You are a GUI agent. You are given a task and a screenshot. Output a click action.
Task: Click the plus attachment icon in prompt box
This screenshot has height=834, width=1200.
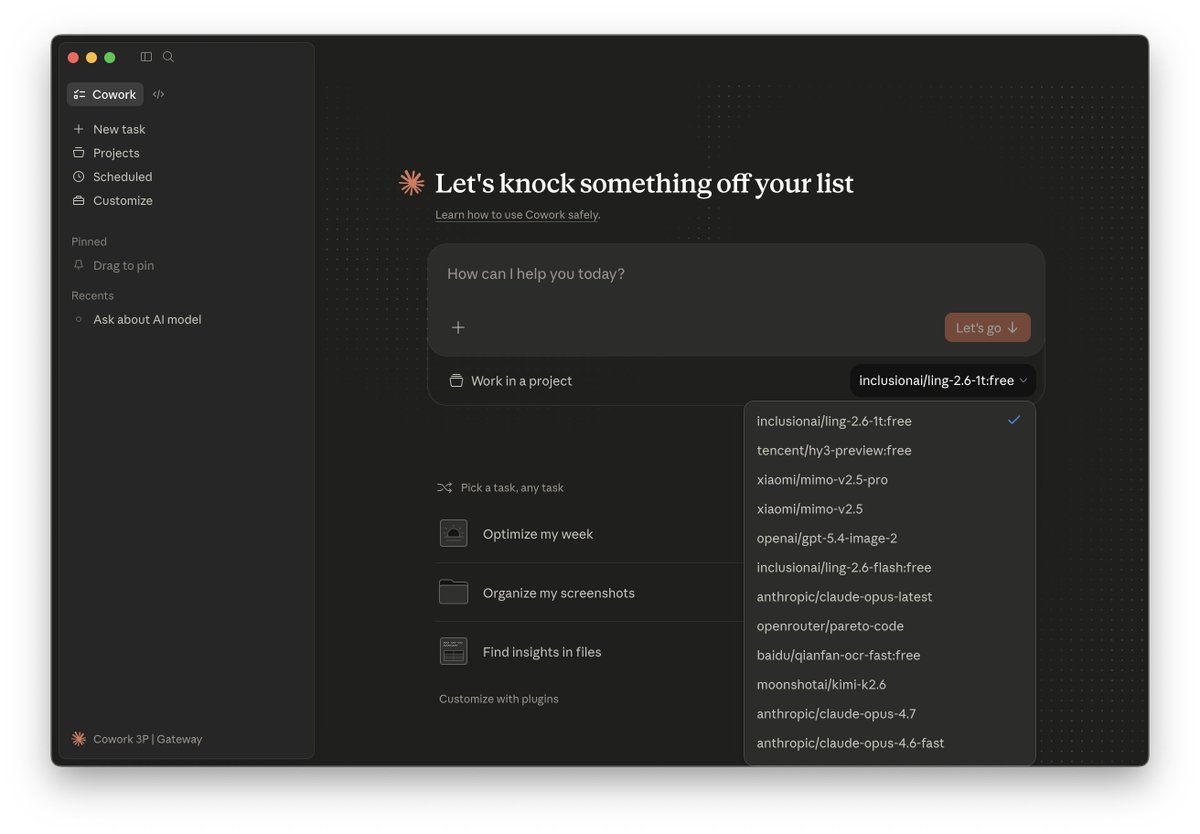coord(458,328)
